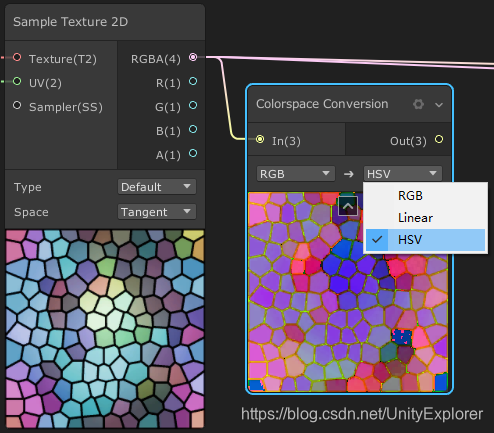494x433 pixels.
Task: Click the Texture(T2) port label
Action: click(63, 59)
